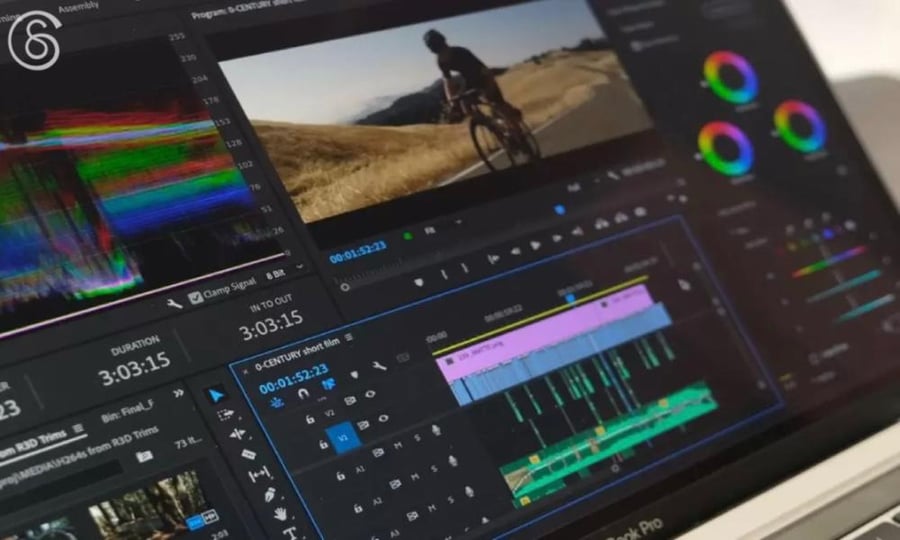The image size is (900, 540).
Task: Open the 8 Bit bit-depth dropdown
Action: (x=284, y=272)
